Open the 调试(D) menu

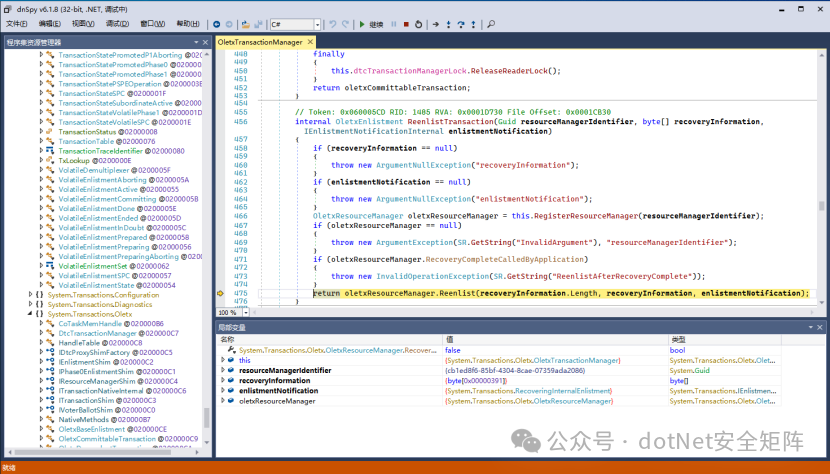point(117,24)
